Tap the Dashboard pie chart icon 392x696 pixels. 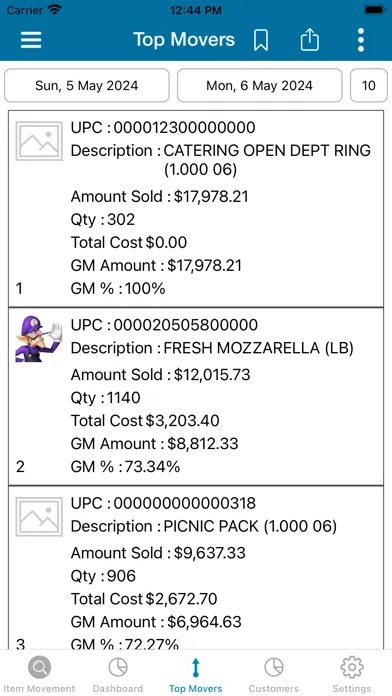(118, 667)
